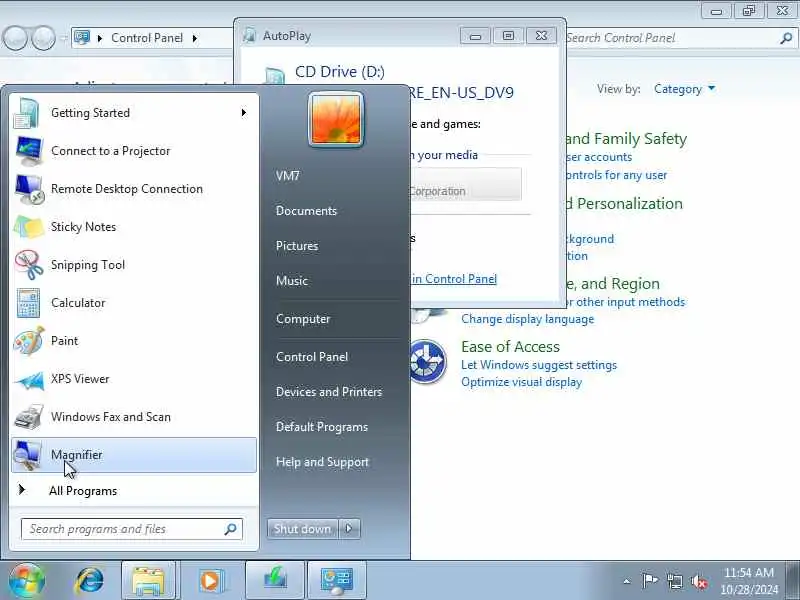800x600 pixels.
Task: Open the User Accounts and Family Safety heading
Action: point(627,139)
